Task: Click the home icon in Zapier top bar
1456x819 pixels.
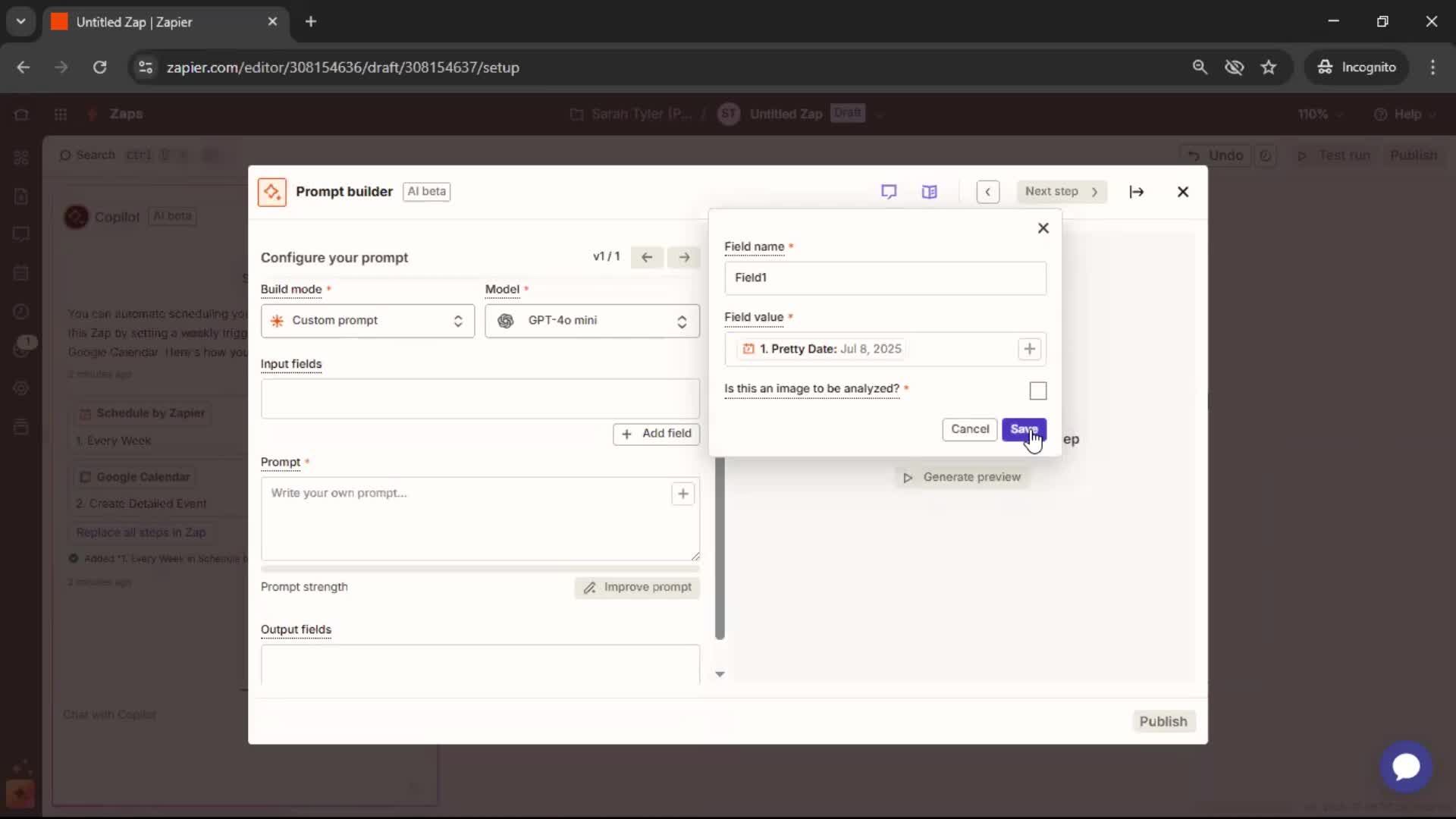Action: tap(21, 115)
